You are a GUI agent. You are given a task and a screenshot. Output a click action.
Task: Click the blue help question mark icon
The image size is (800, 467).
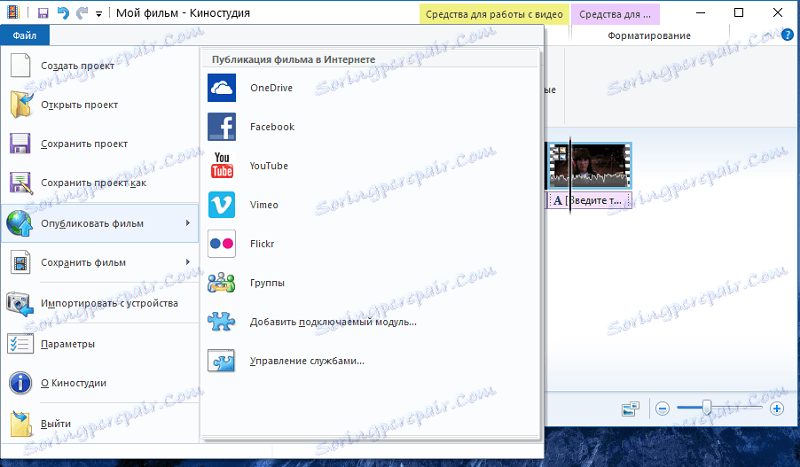pos(787,35)
